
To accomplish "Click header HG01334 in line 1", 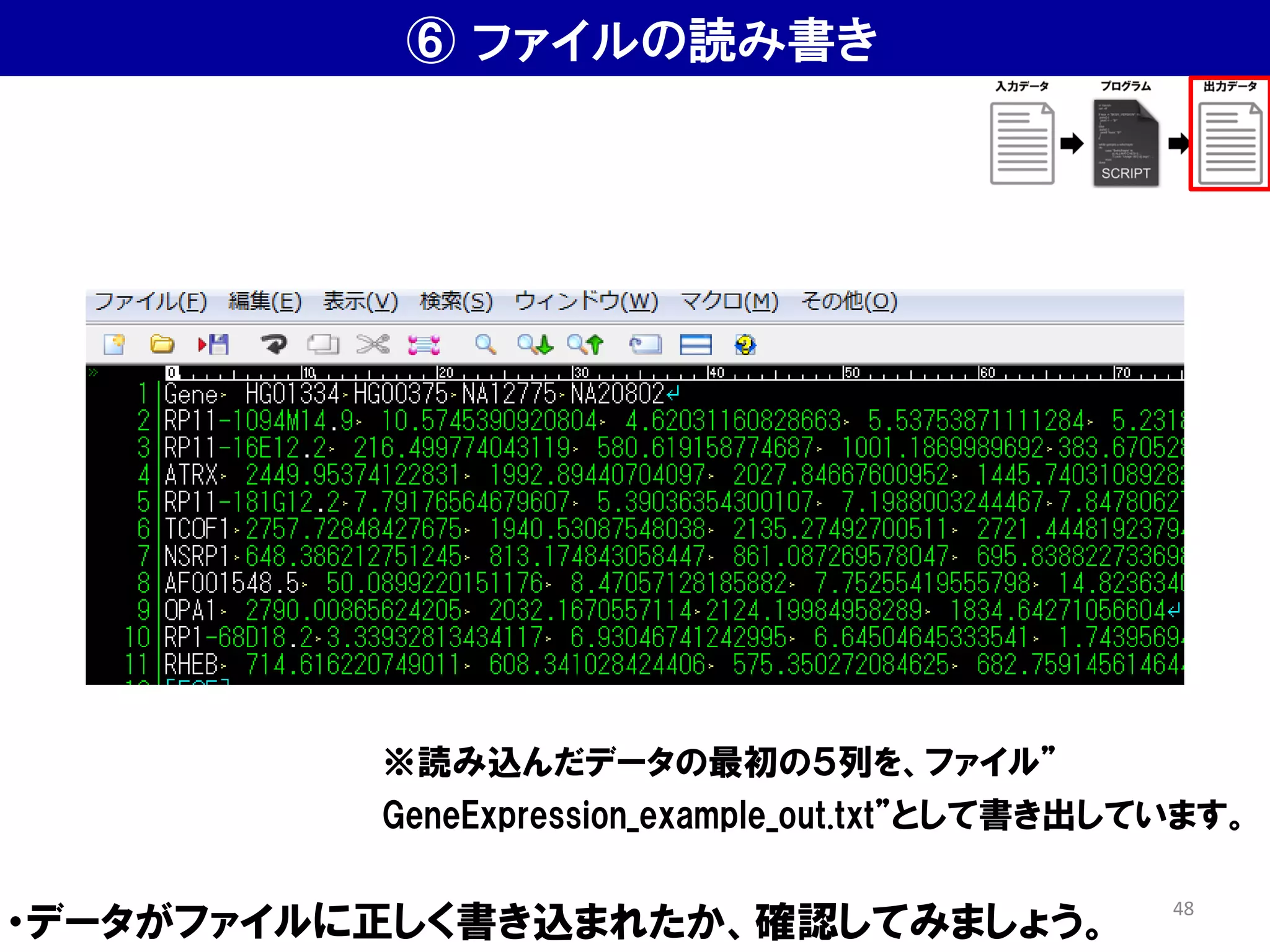I will coord(292,394).
